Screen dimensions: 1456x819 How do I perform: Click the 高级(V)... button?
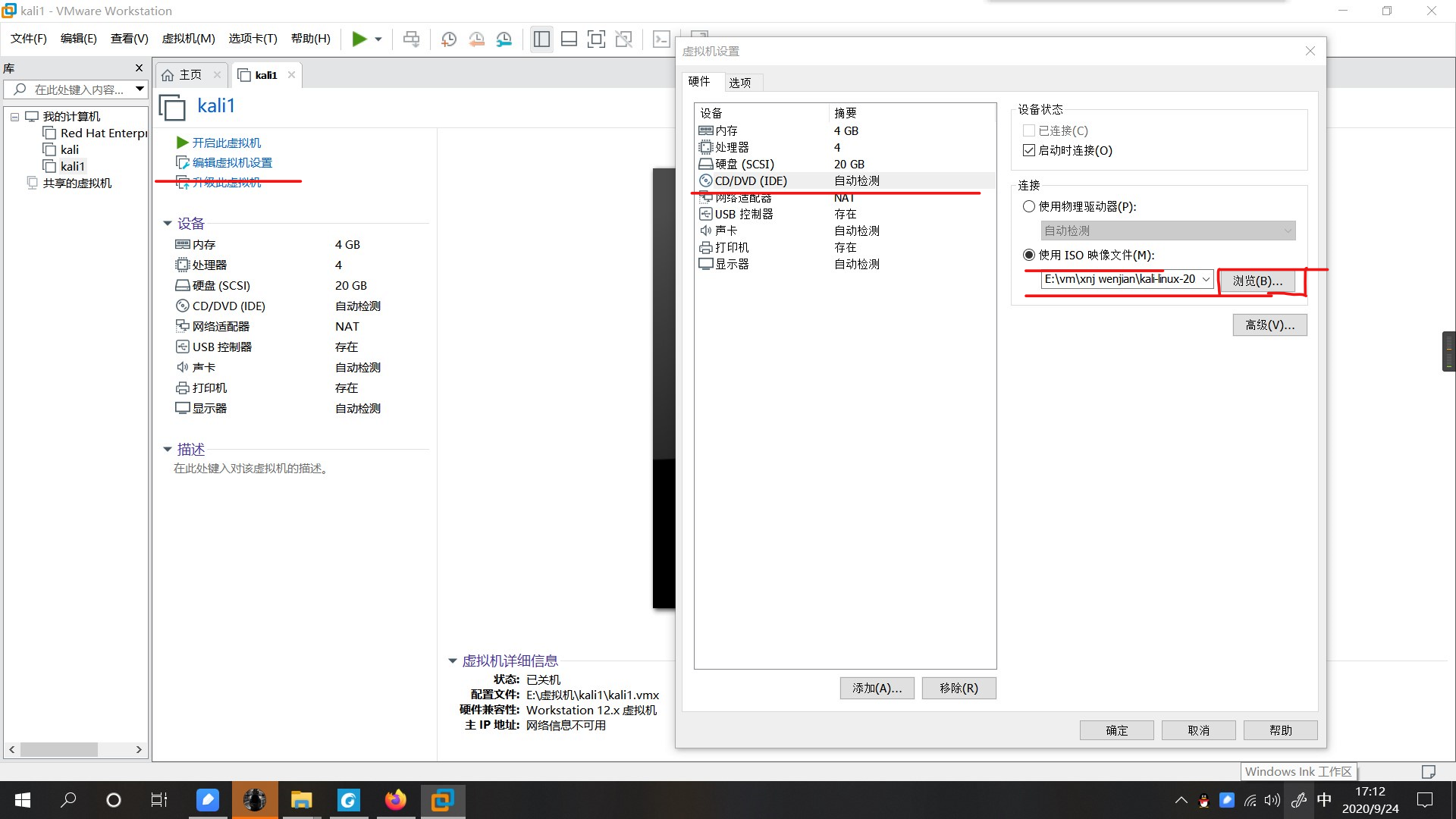[1269, 325]
